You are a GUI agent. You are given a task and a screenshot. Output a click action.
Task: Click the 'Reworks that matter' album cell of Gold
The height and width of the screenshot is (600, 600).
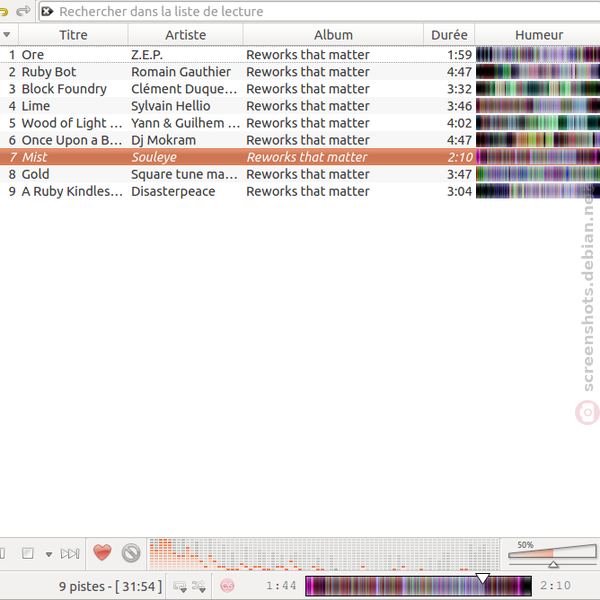point(308,174)
